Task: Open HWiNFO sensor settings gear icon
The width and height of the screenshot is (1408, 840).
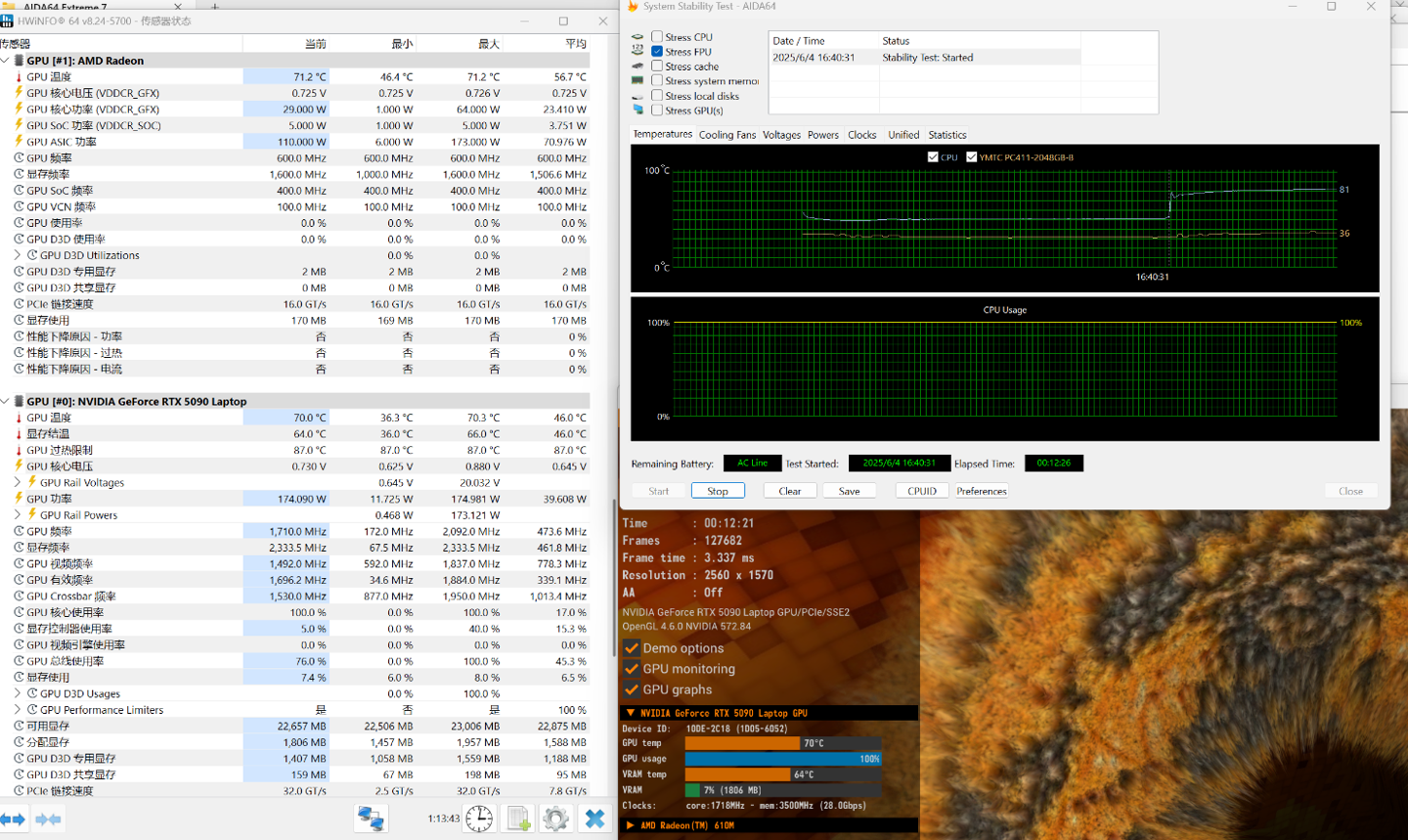Action: pos(555,818)
